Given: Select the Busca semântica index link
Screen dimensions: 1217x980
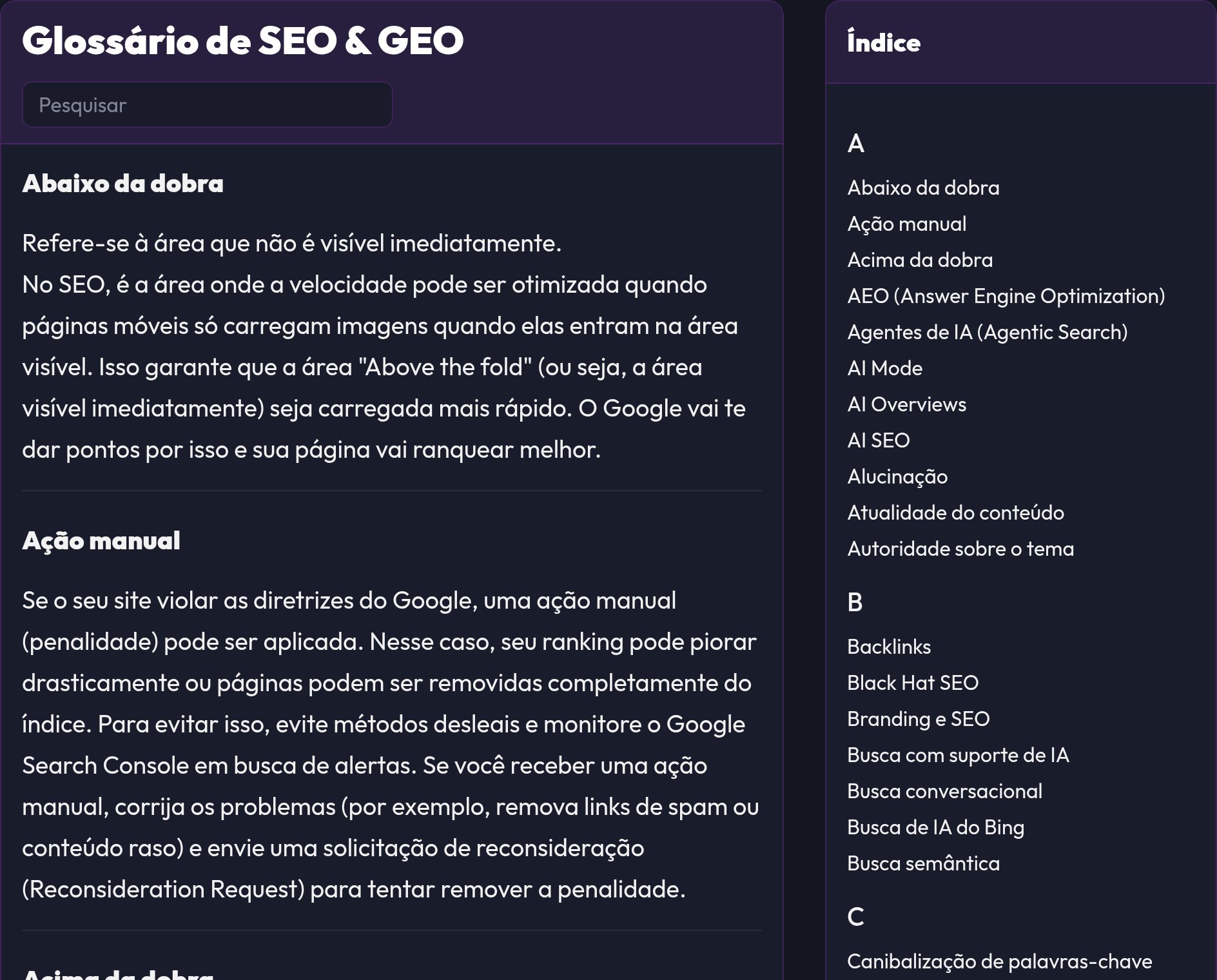Looking at the screenshot, I should tap(923, 863).
